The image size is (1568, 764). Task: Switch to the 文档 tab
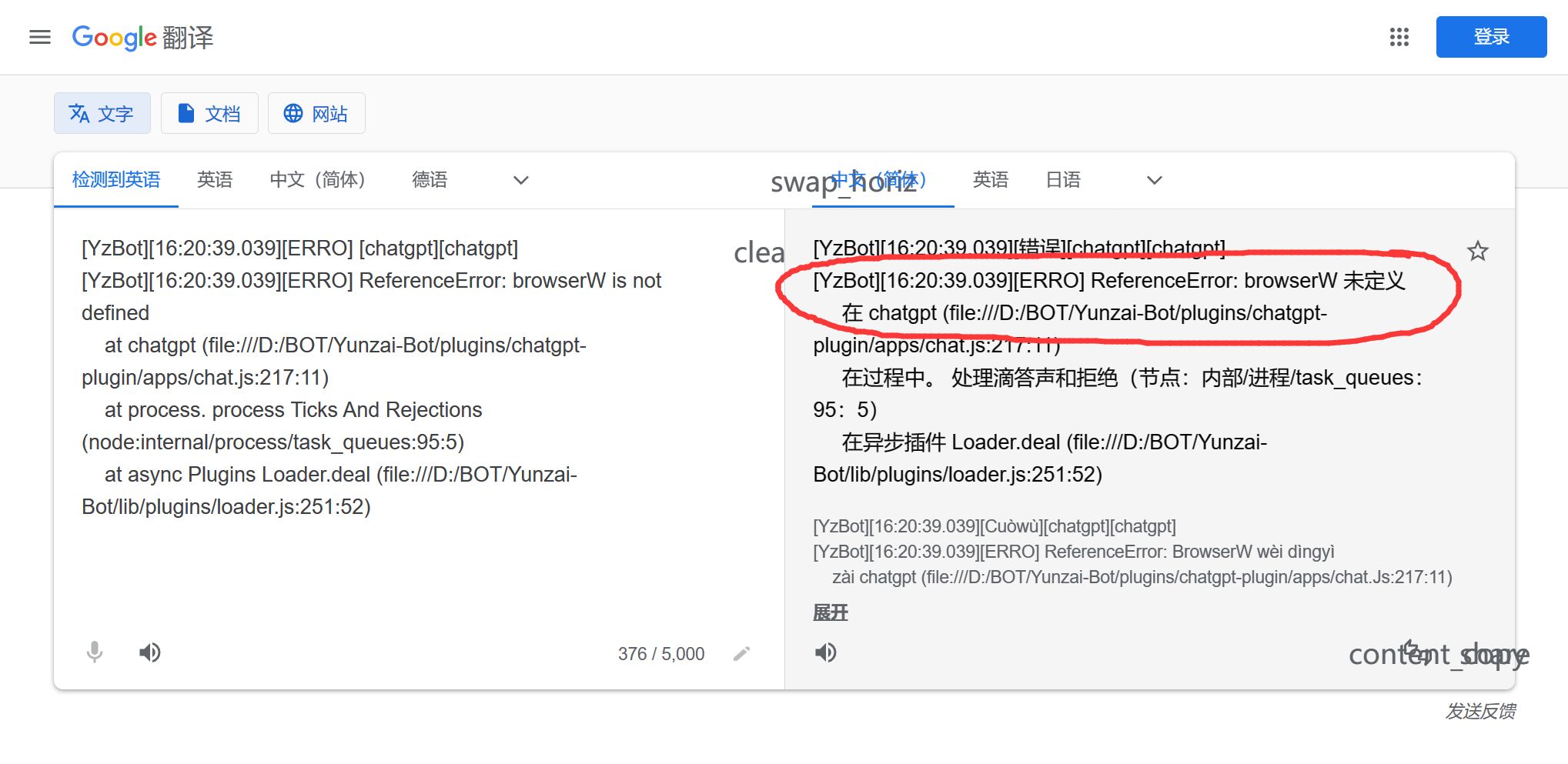click(x=209, y=113)
